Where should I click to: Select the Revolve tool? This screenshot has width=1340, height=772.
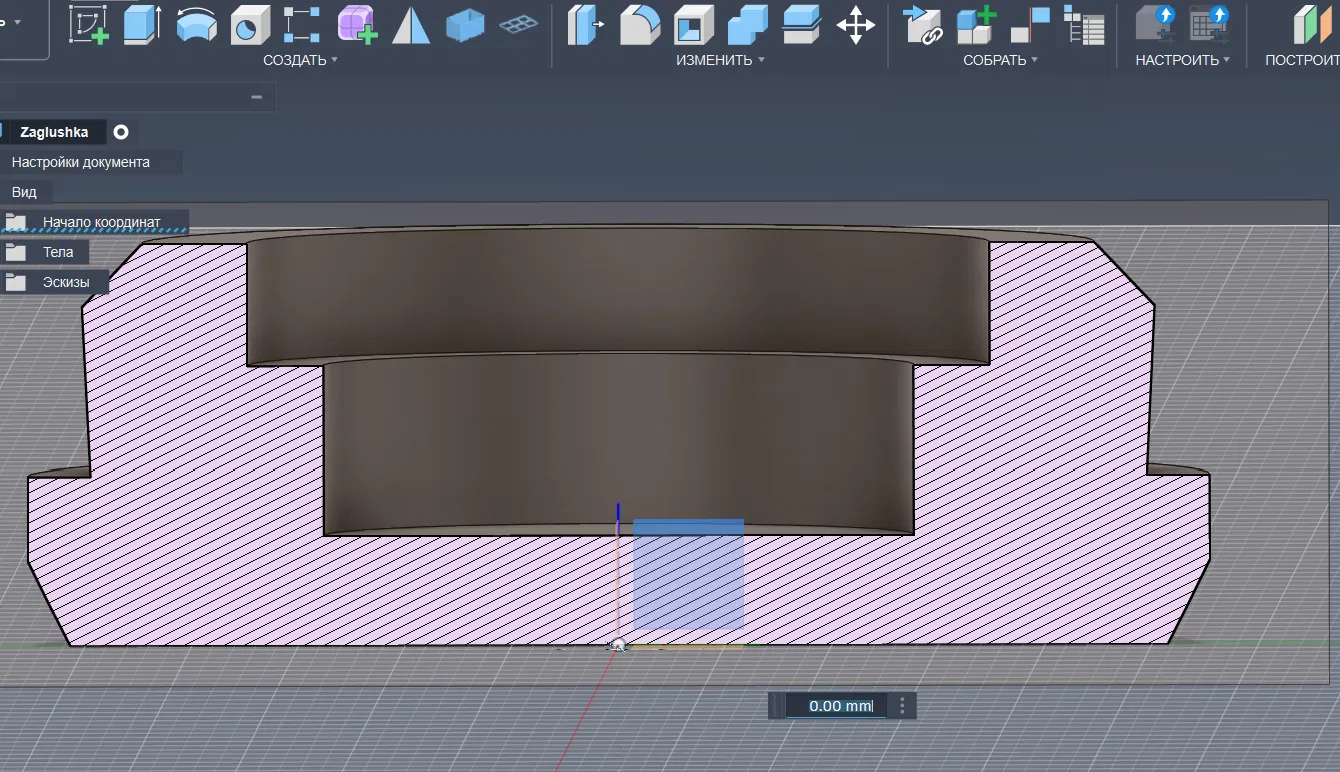pyautogui.click(x=197, y=24)
